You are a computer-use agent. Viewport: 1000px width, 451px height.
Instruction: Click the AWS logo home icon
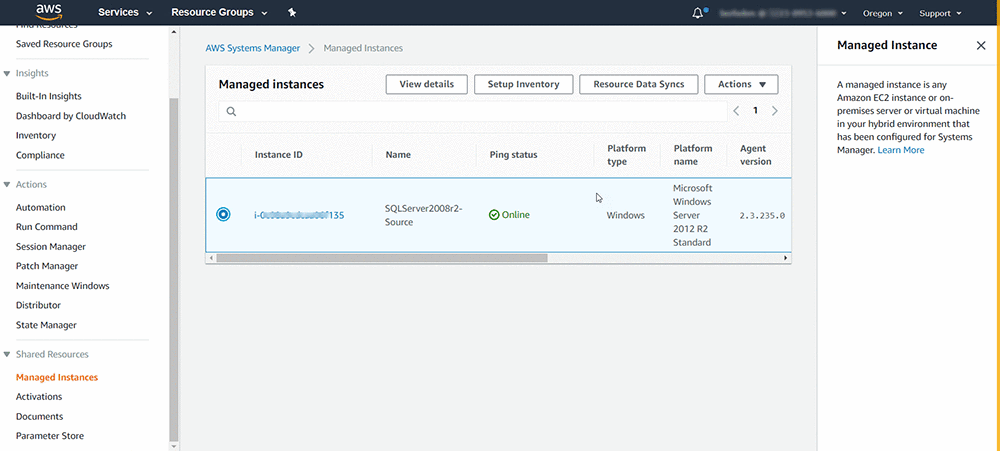[49, 13]
